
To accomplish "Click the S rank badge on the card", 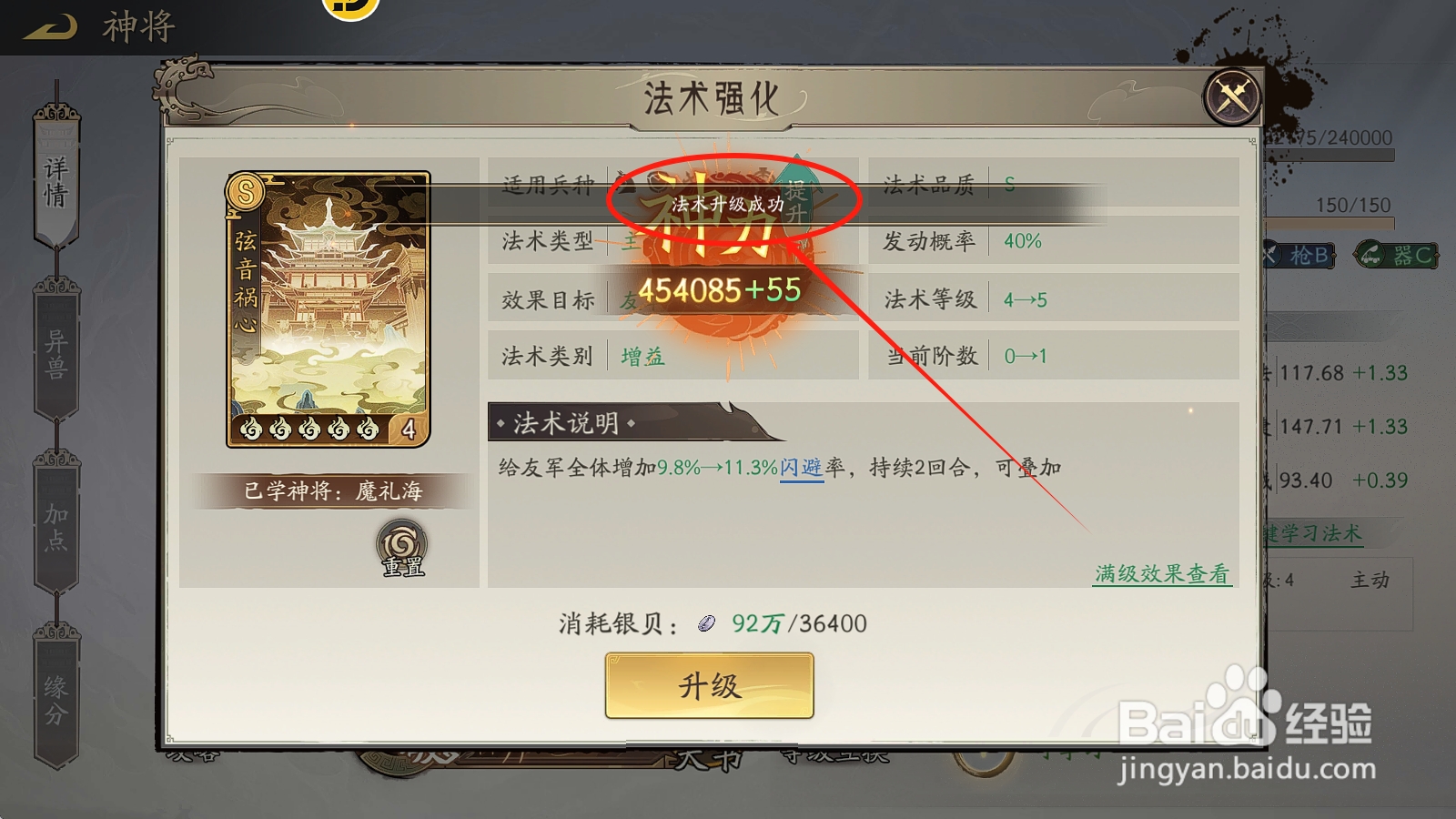I will (246, 191).
